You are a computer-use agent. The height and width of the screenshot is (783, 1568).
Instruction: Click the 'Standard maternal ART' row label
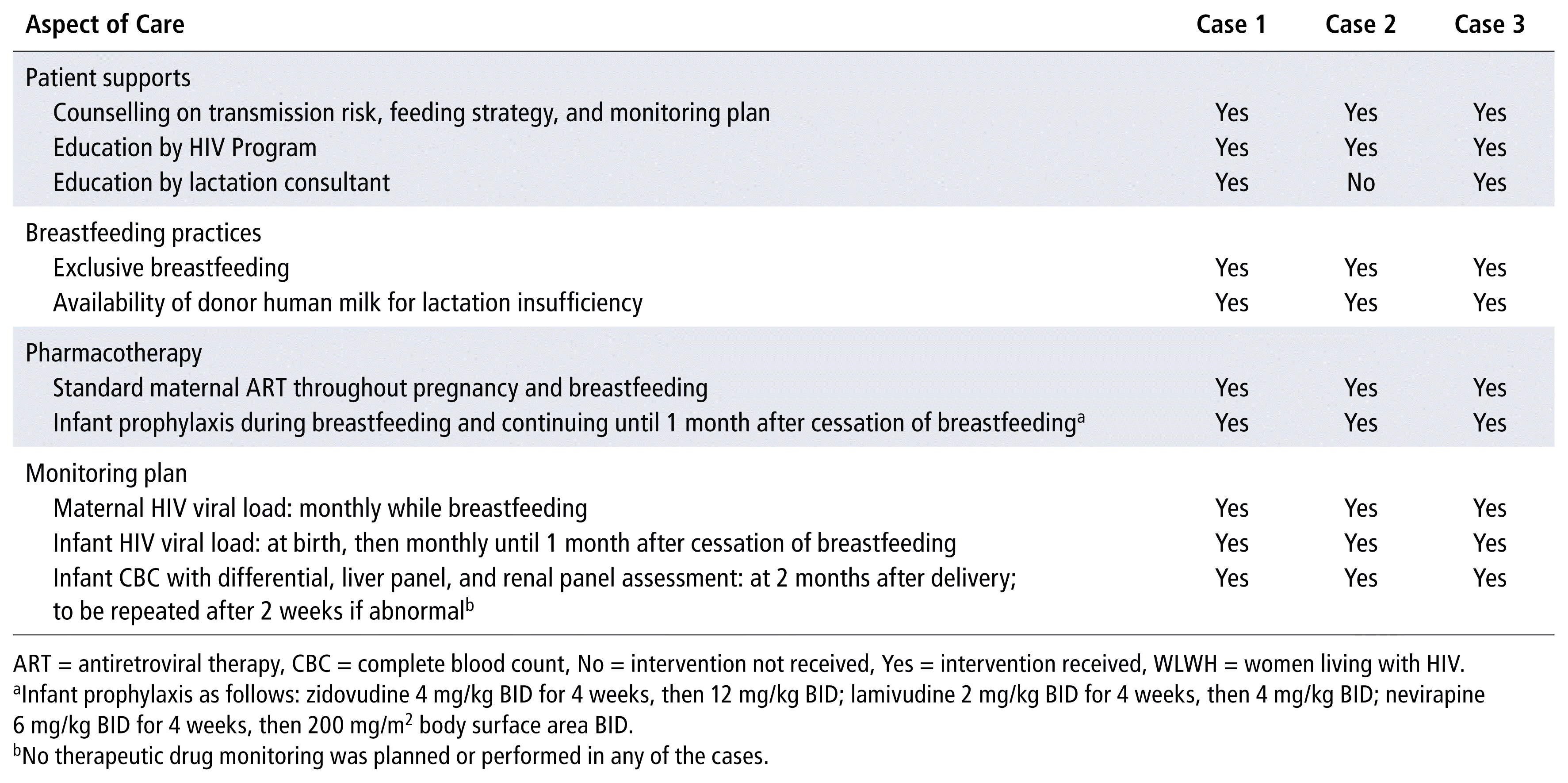(x=380, y=388)
